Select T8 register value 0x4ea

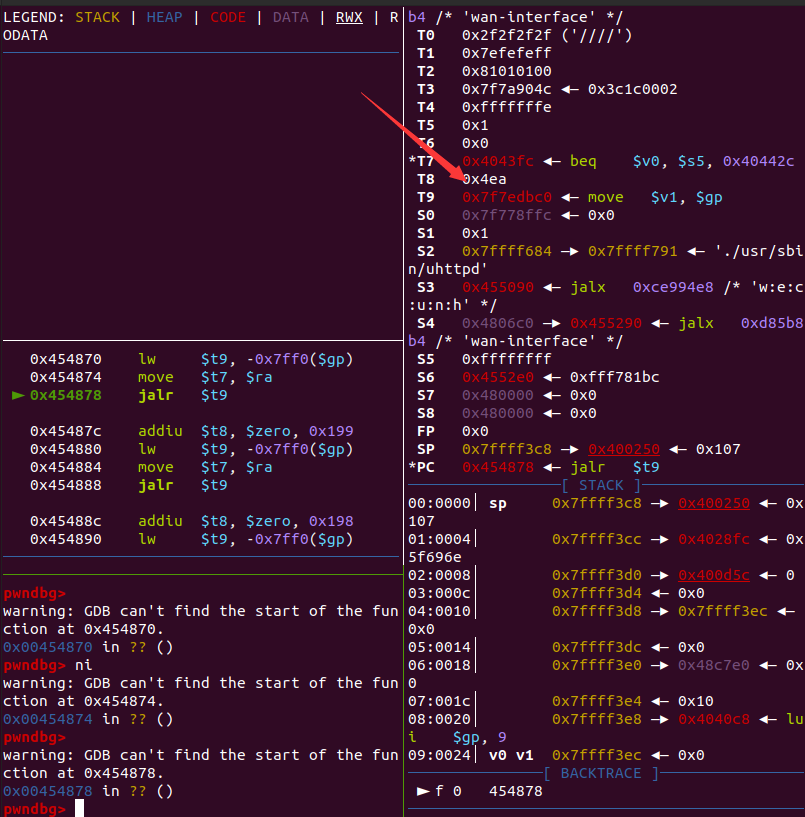click(x=484, y=179)
